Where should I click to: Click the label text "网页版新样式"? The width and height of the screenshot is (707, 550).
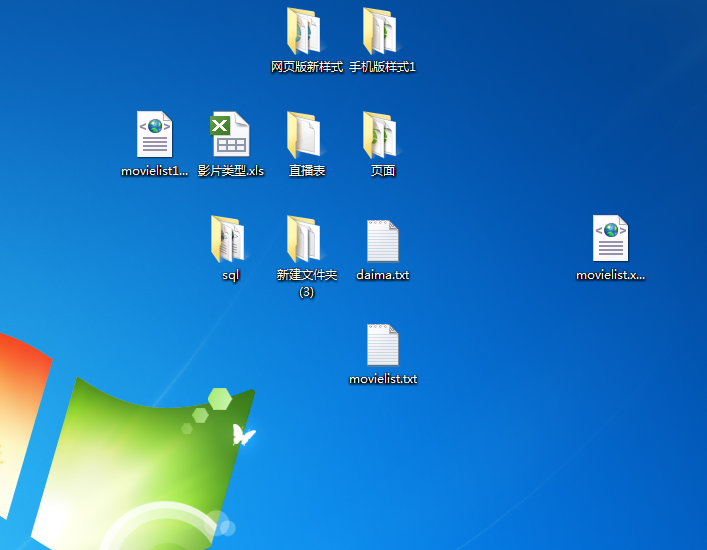point(307,67)
